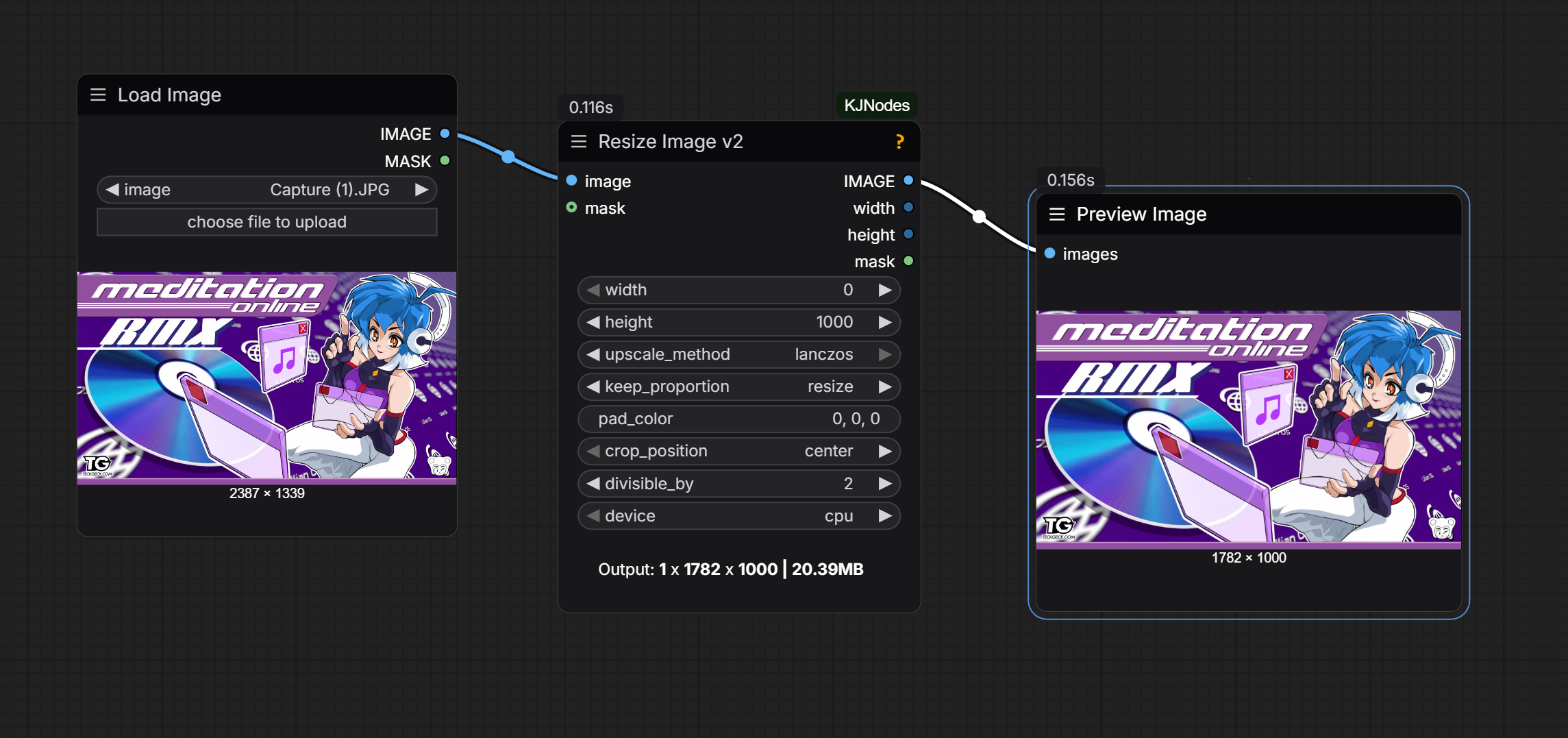This screenshot has height=738, width=1568.
Task: Click Resize node's mask output socket
Action: pyautogui.click(x=908, y=260)
